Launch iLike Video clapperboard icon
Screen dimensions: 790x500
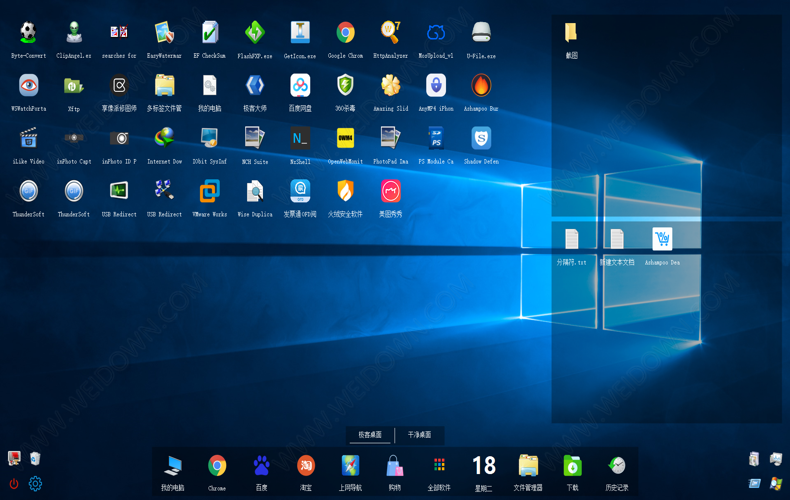tap(28, 138)
